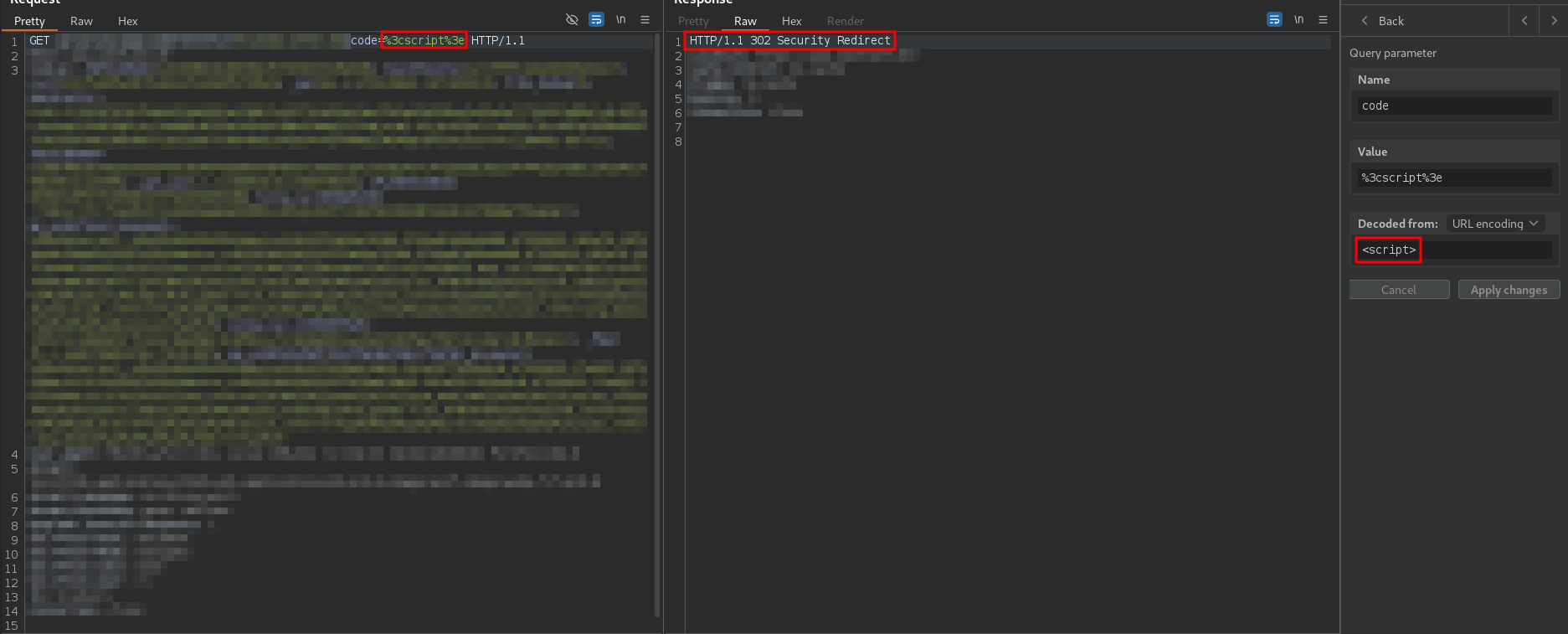The width and height of the screenshot is (1568, 634).
Task: Click the Decoded from label
Action: coord(1397,224)
